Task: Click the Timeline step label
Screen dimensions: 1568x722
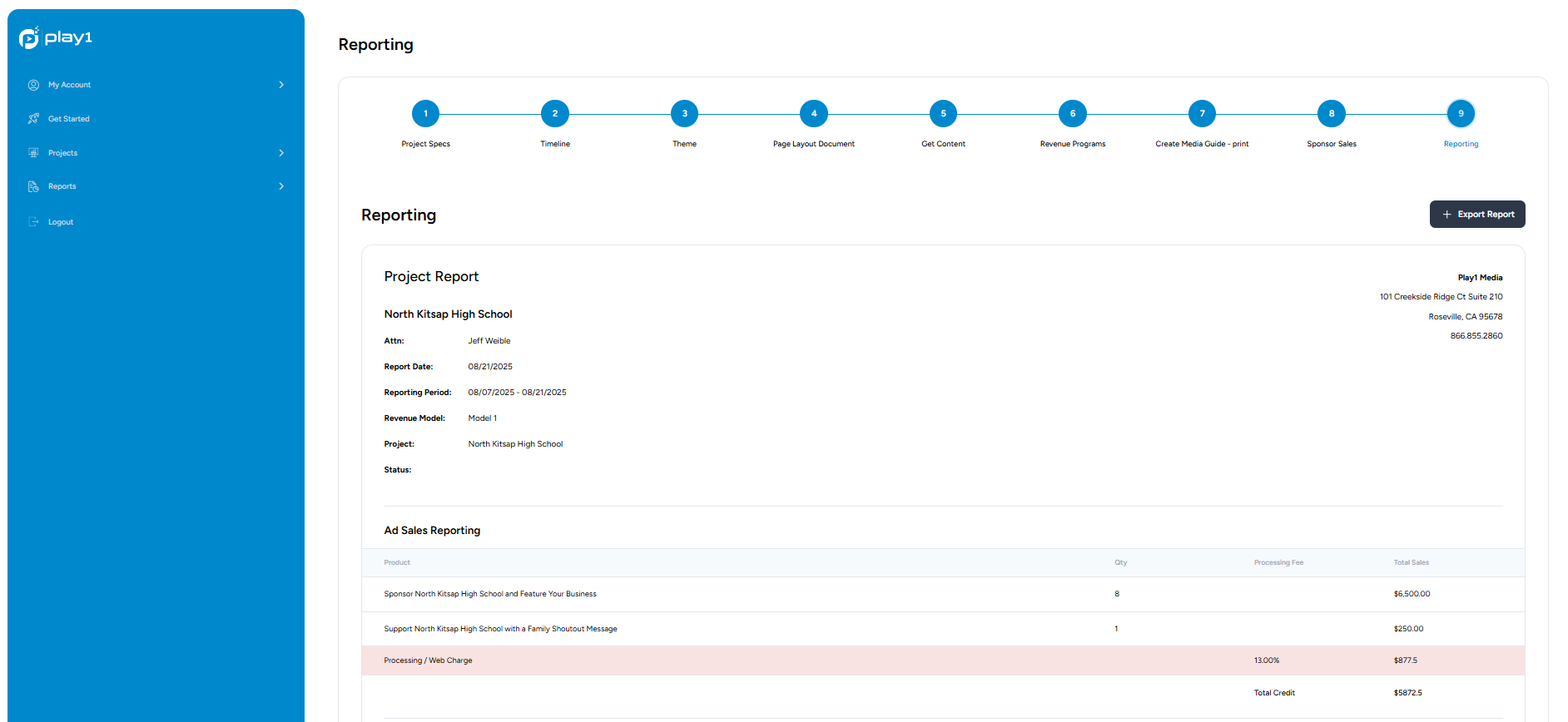Action: [555, 144]
